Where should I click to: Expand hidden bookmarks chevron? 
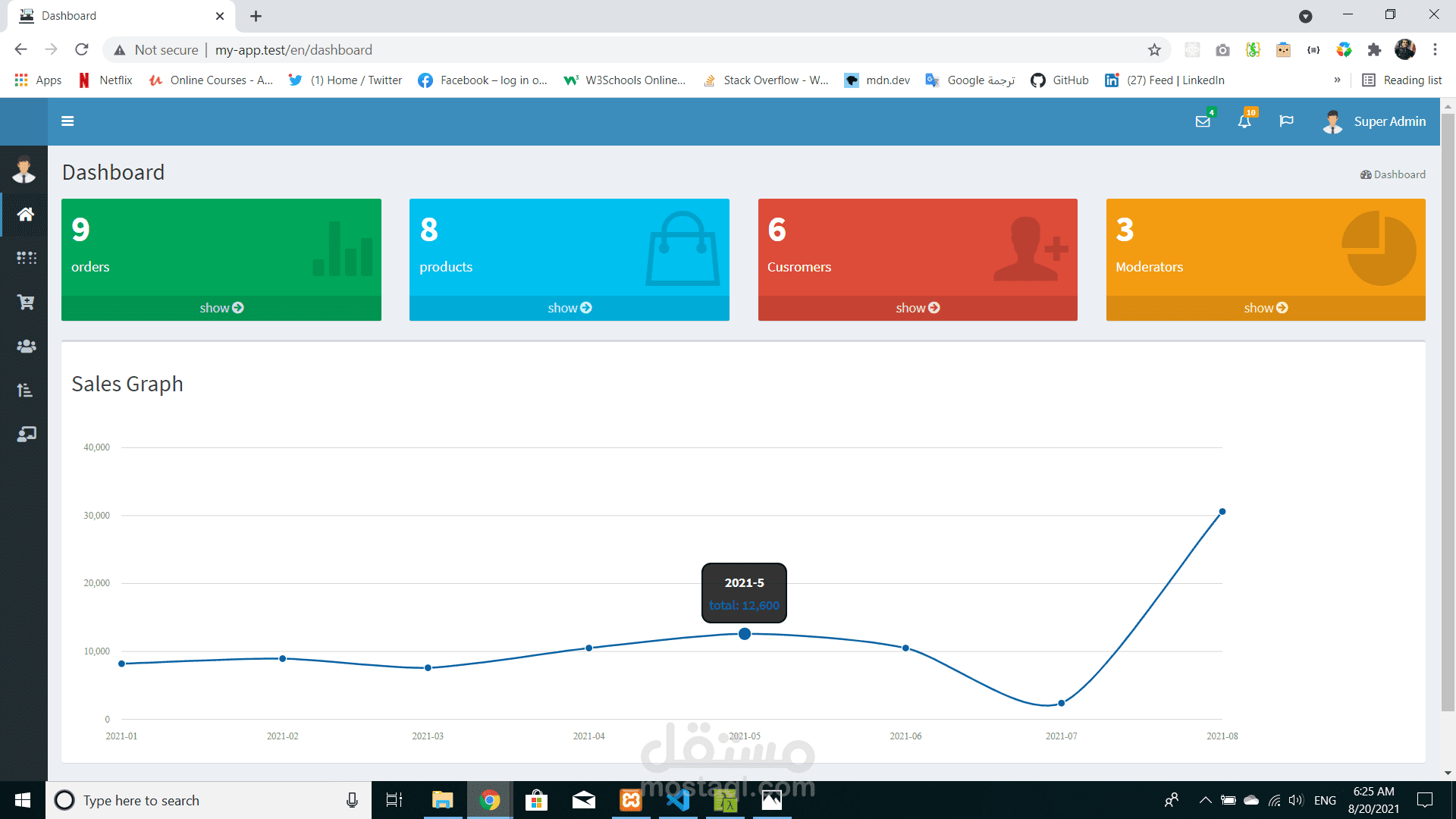click(x=1337, y=80)
